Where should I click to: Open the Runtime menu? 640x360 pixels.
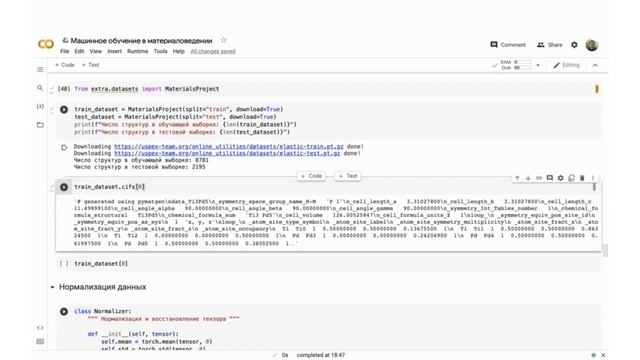(138, 51)
